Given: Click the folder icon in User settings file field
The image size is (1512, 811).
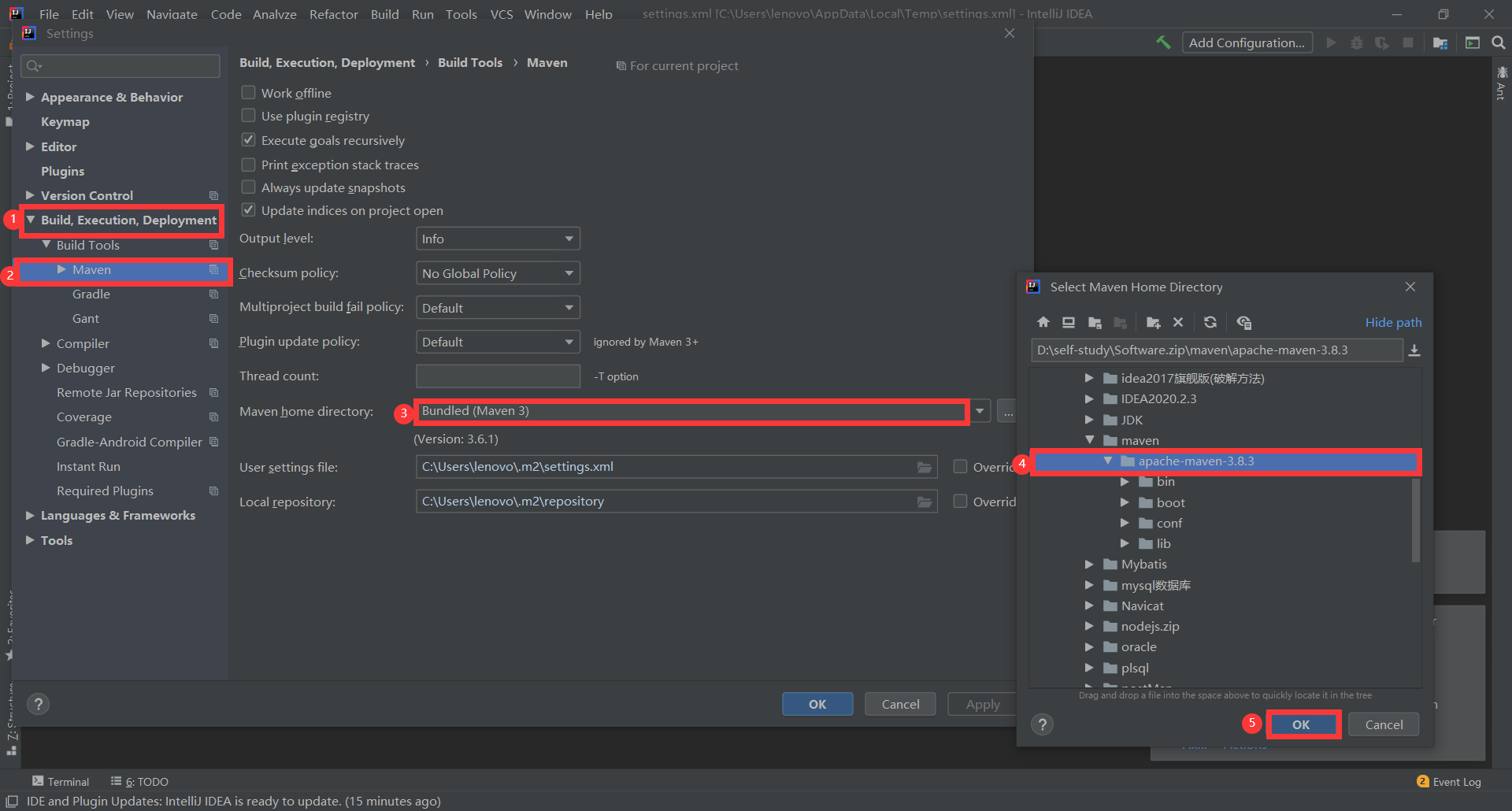Looking at the screenshot, I should (925, 468).
